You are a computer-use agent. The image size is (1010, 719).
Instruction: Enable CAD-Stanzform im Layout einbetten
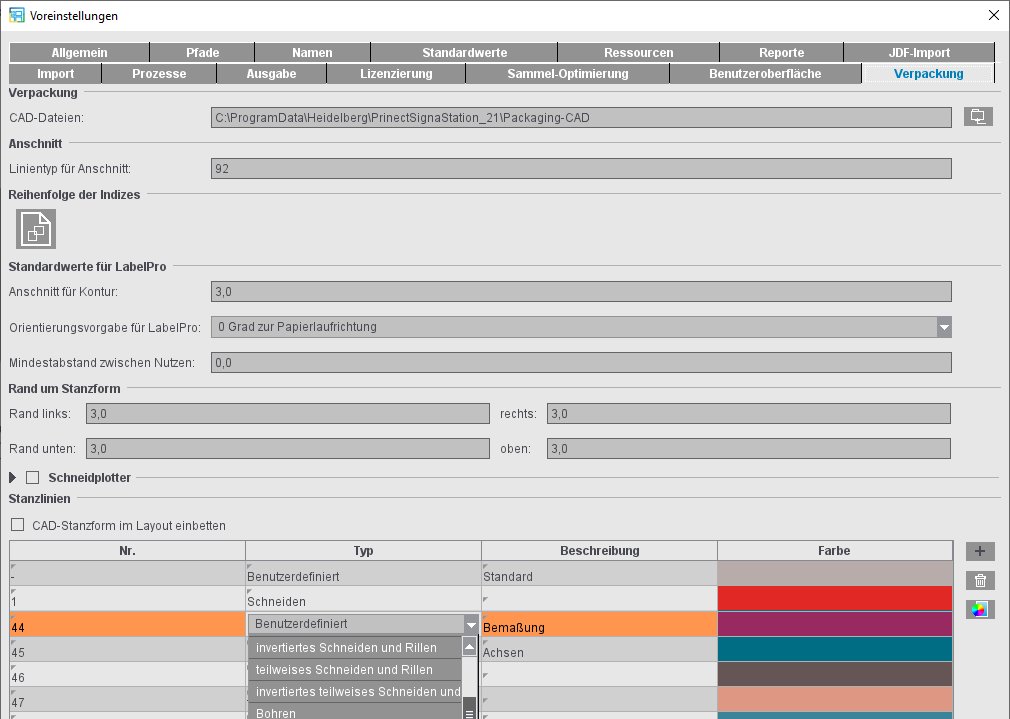[x=17, y=524]
